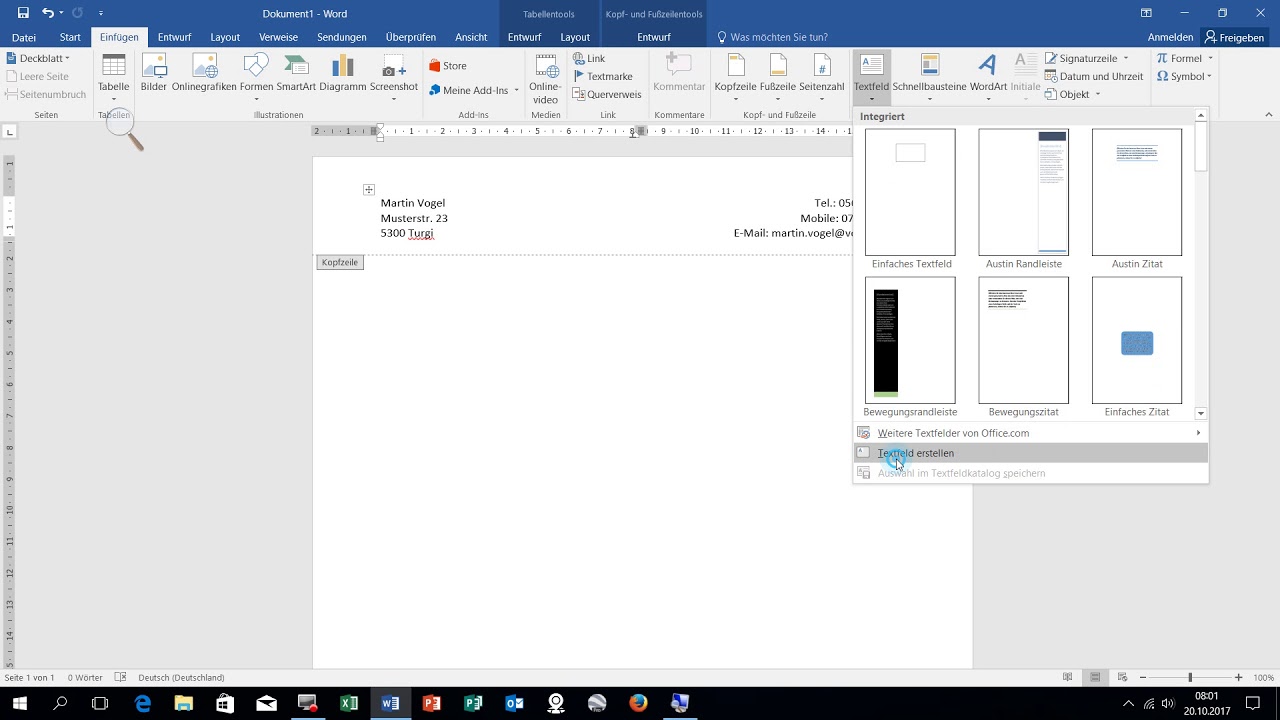Click the zoom out minus button
1280x720 pixels.
[x=1141, y=677]
